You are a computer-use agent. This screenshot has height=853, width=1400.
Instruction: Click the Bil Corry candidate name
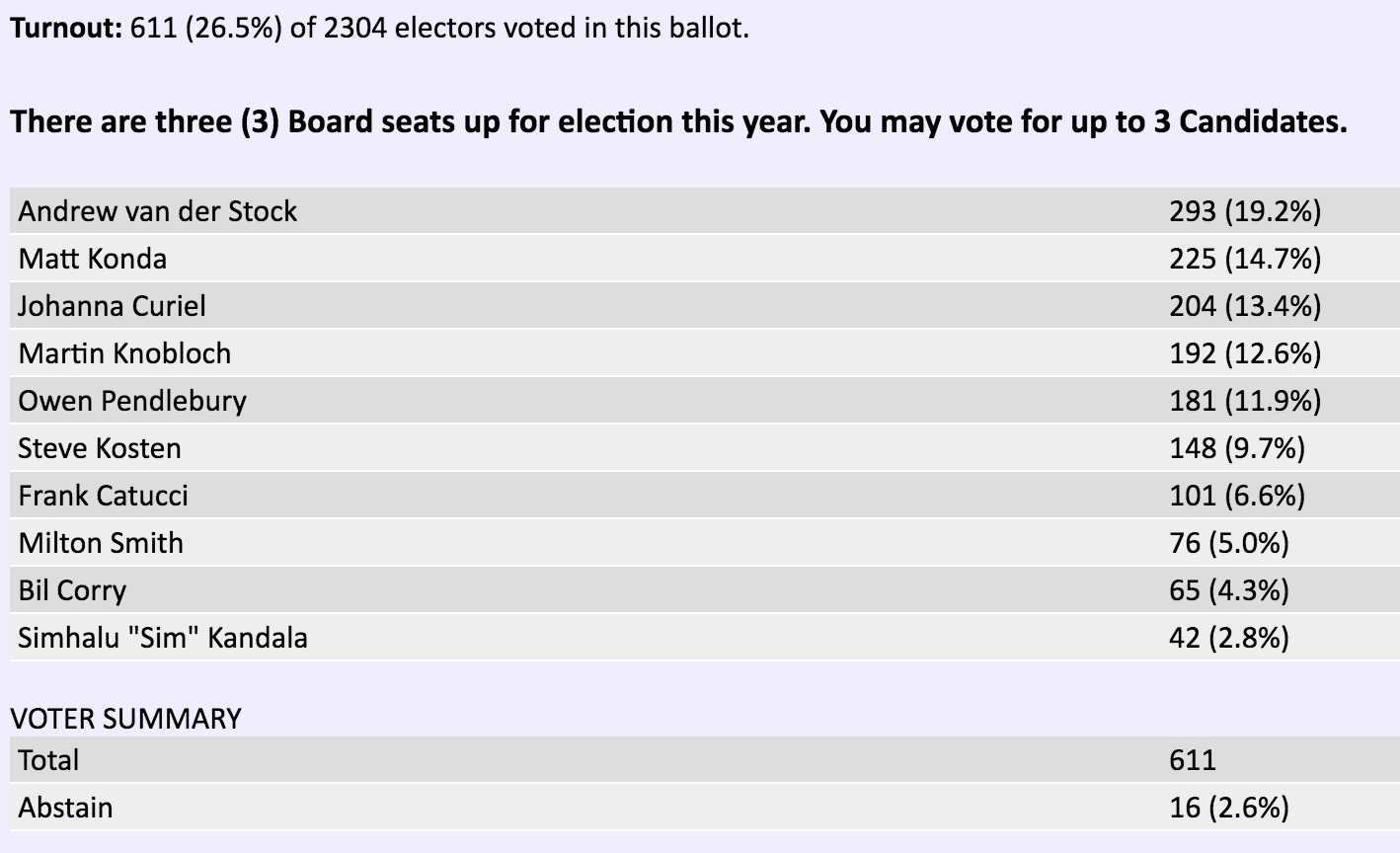point(73,590)
